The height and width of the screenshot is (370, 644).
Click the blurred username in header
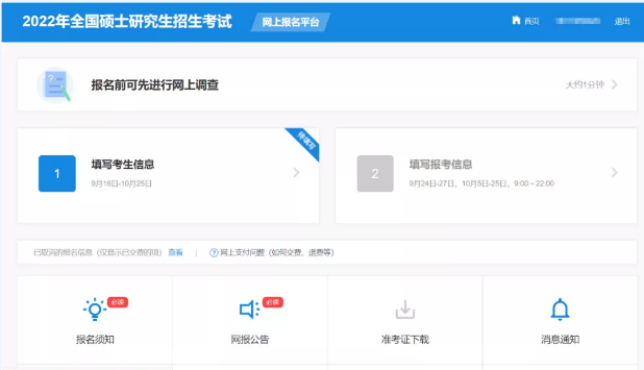point(578,21)
